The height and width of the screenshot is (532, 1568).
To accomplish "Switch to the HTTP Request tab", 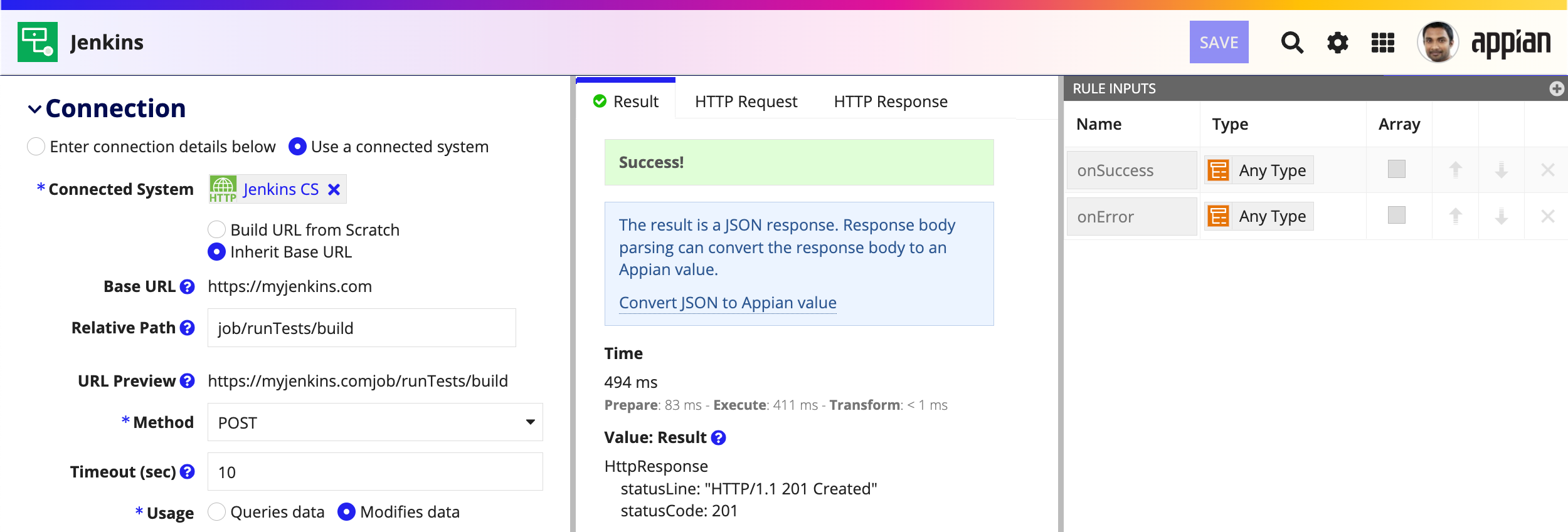I will (x=746, y=102).
